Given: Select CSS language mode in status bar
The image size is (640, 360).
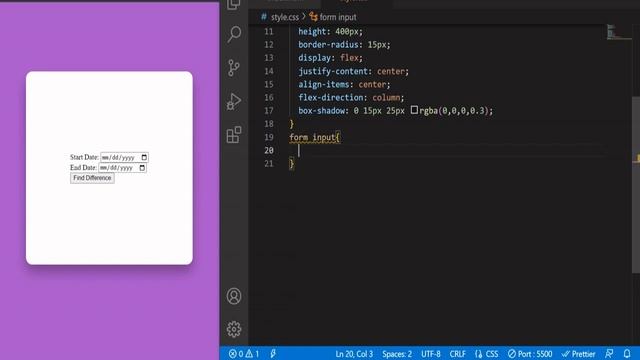Looking at the screenshot, I should point(487,354).
